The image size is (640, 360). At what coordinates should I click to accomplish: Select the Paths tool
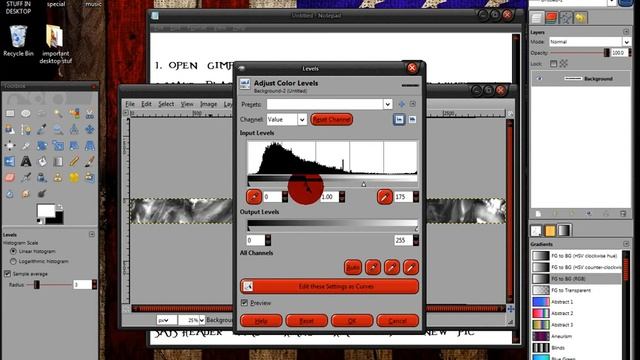tap(26, 129)
